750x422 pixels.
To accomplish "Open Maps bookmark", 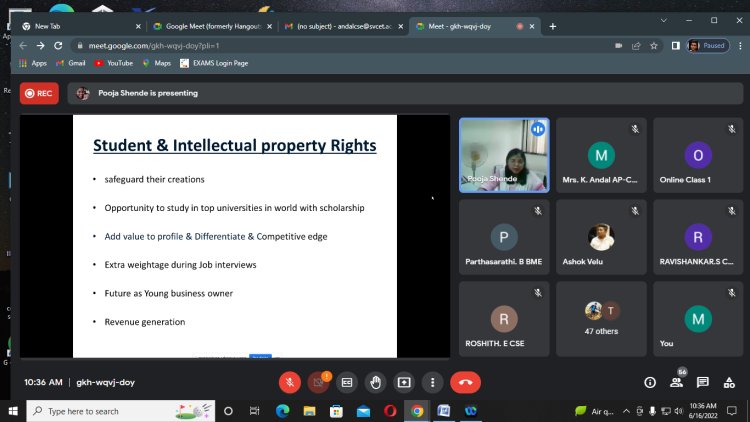I will (157, 63).
